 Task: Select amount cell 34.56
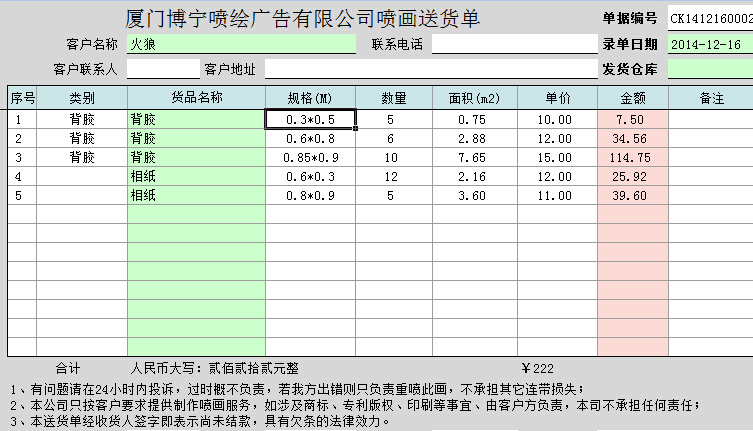(633, 138)
